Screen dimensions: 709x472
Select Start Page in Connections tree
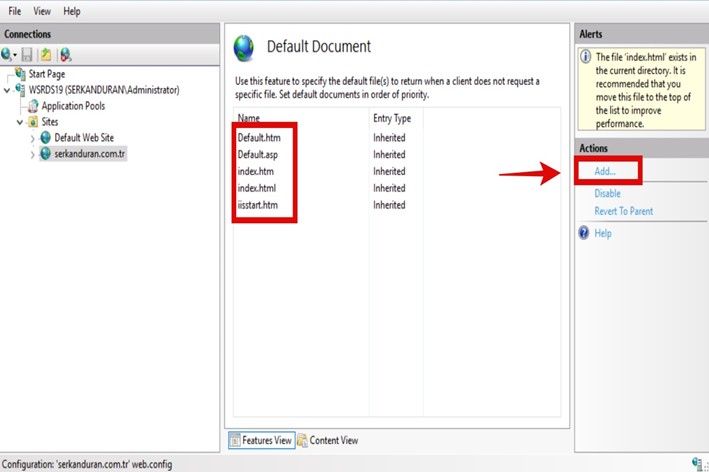pos(47,74)
